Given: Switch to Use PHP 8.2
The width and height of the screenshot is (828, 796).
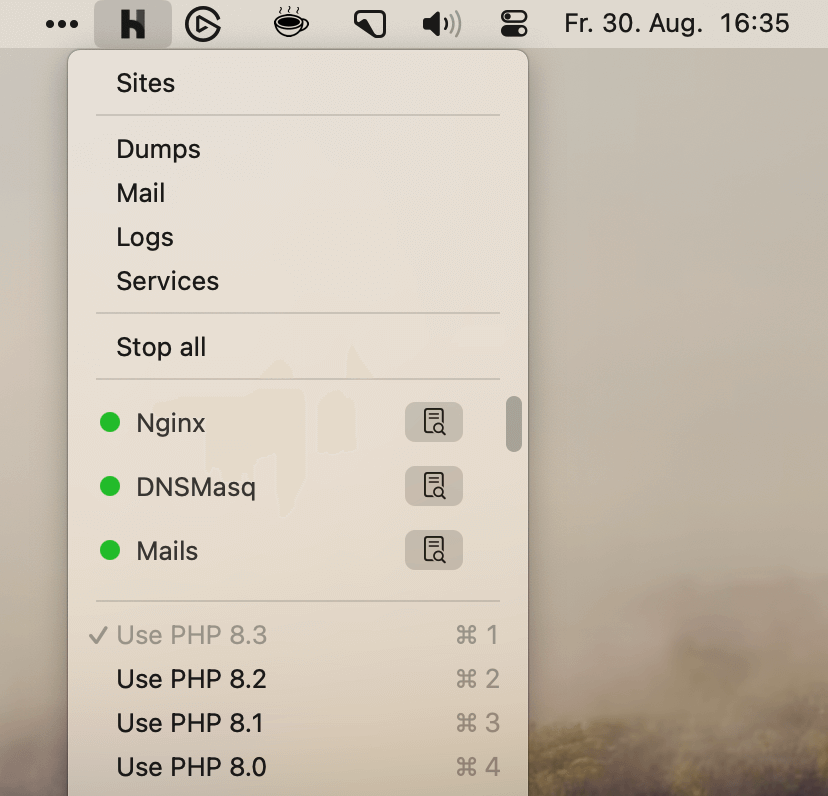Looking at the screenshot, I should (298, 679).
